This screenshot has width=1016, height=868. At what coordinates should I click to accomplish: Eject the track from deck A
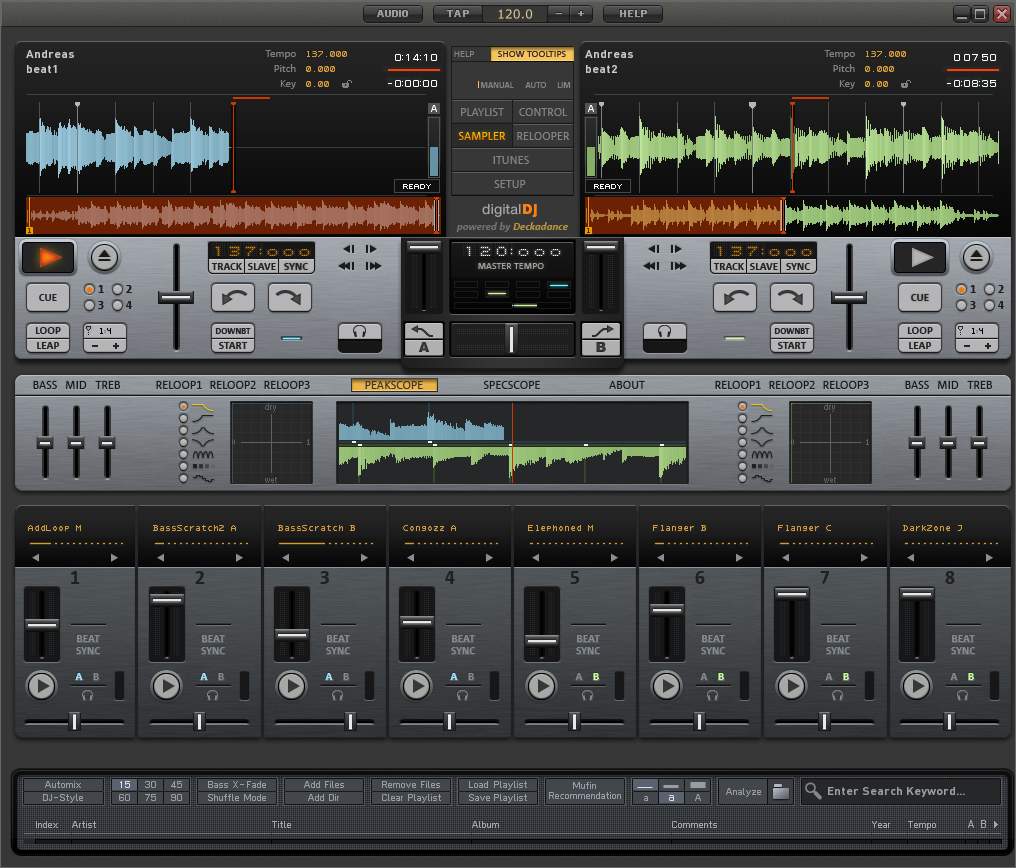[x=104, y=257]
